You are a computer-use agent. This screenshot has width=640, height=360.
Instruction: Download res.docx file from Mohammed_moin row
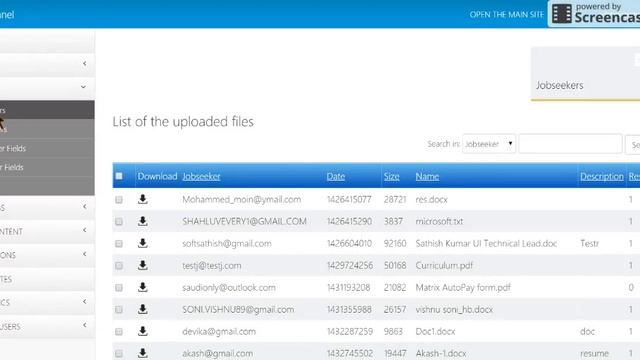pos(142,199)
